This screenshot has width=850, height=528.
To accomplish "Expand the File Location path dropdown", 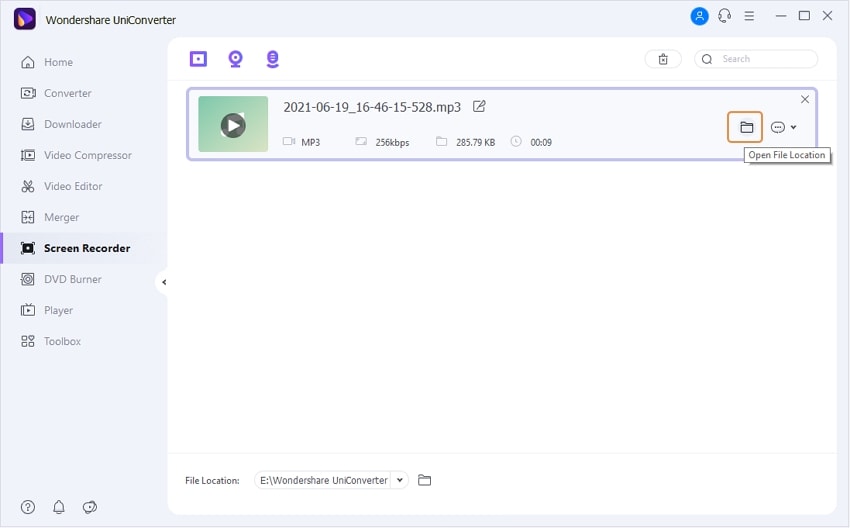I will [400, 480].
